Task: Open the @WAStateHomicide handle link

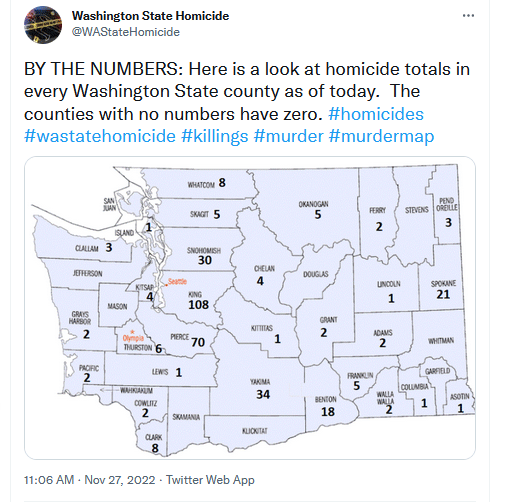Action: pos(126,32)
